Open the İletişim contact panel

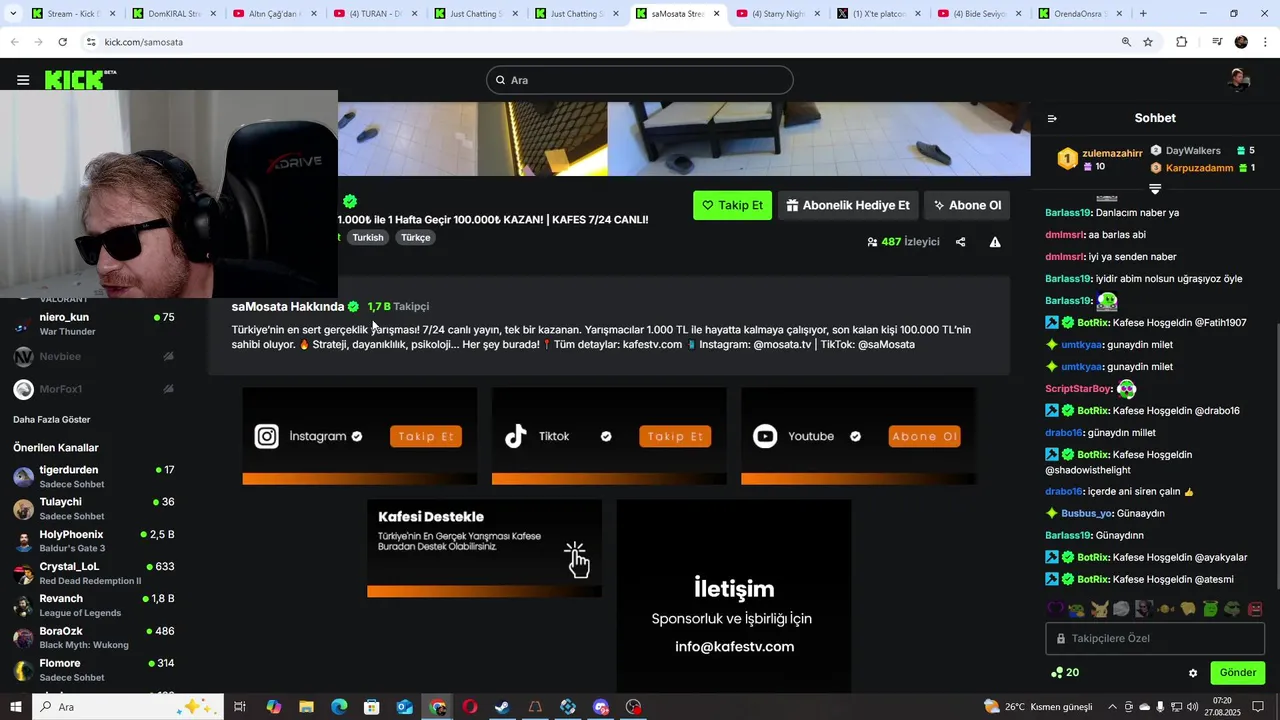[734, 596]
